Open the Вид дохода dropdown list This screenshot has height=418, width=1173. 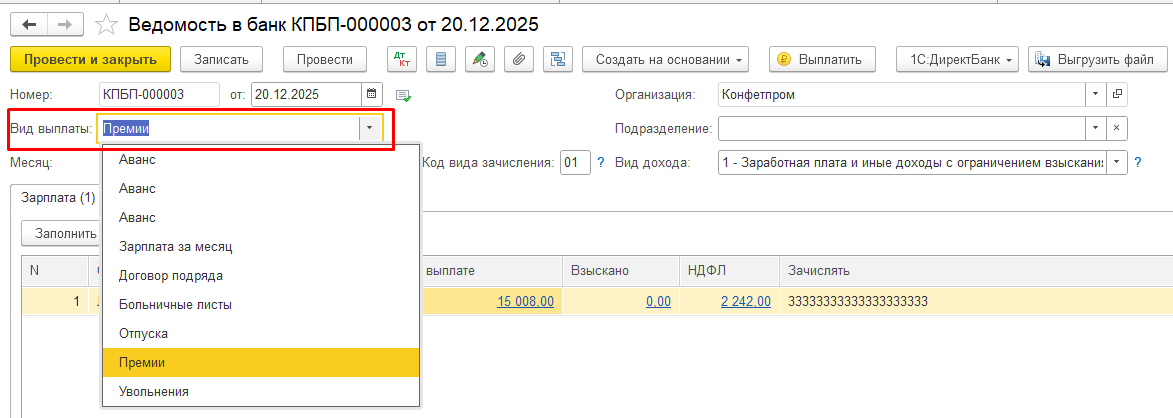(x=1117, y=162)
